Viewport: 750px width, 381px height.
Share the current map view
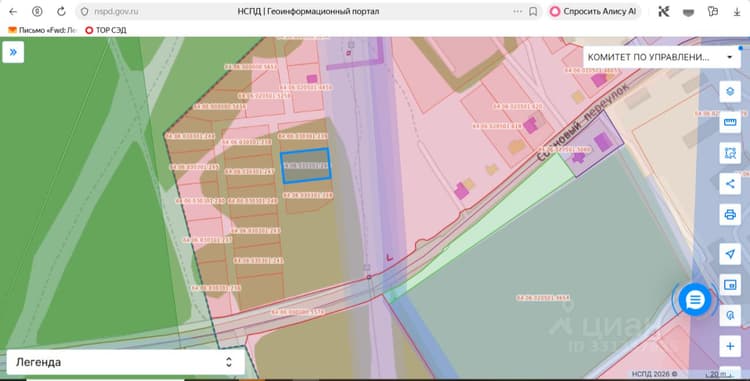pos(730,184)
